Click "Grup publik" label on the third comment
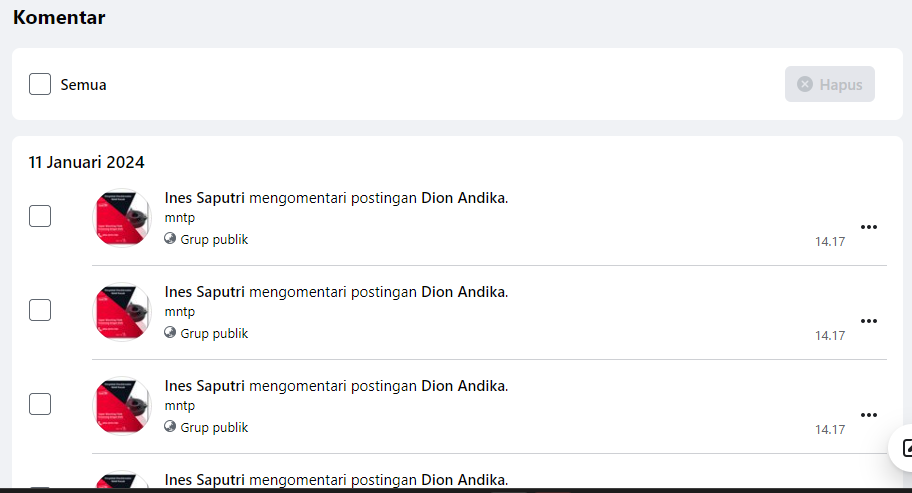Screen dimensions: 912x493 [214, 427]
